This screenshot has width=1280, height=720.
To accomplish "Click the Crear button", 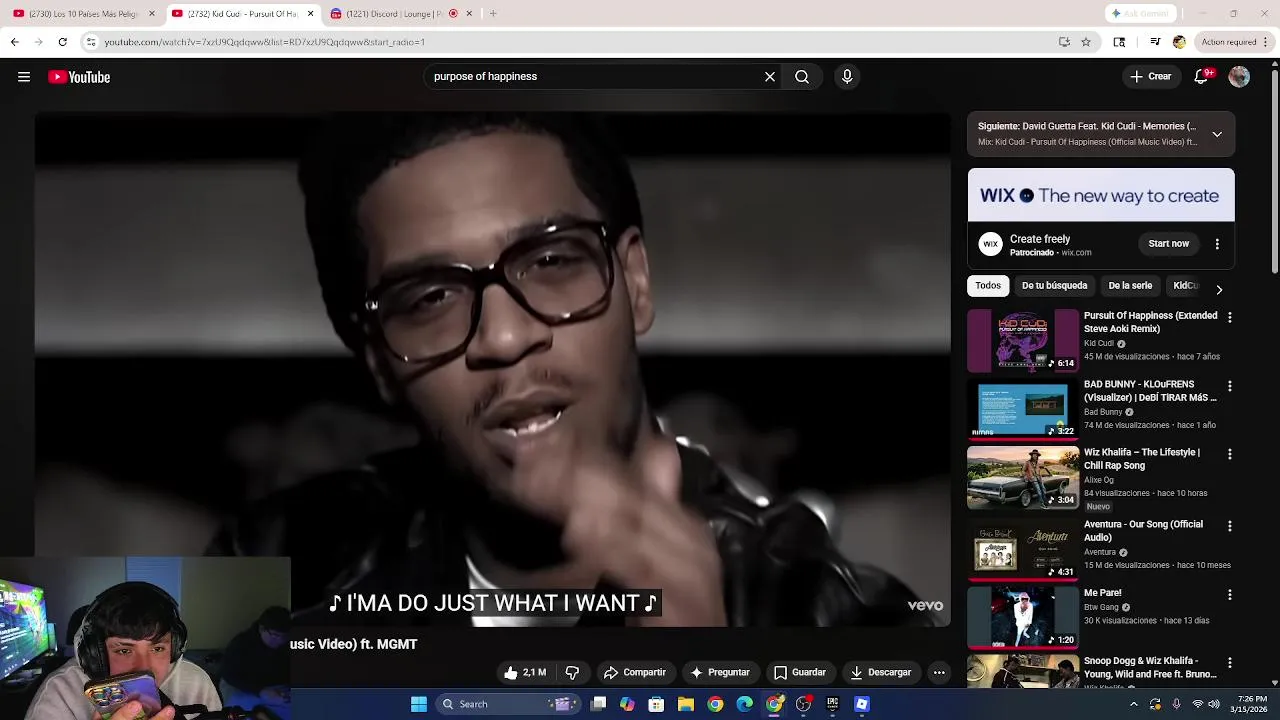I will [1150, 77].
